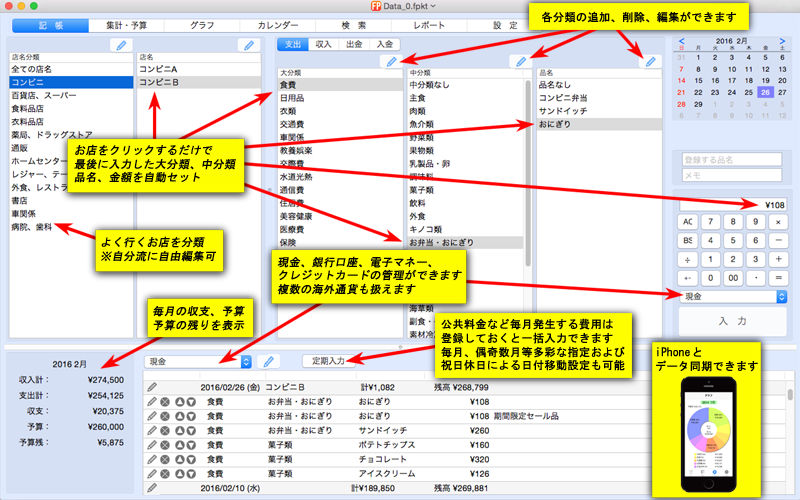Switch to the カレンダー tab

coord(278,26)
